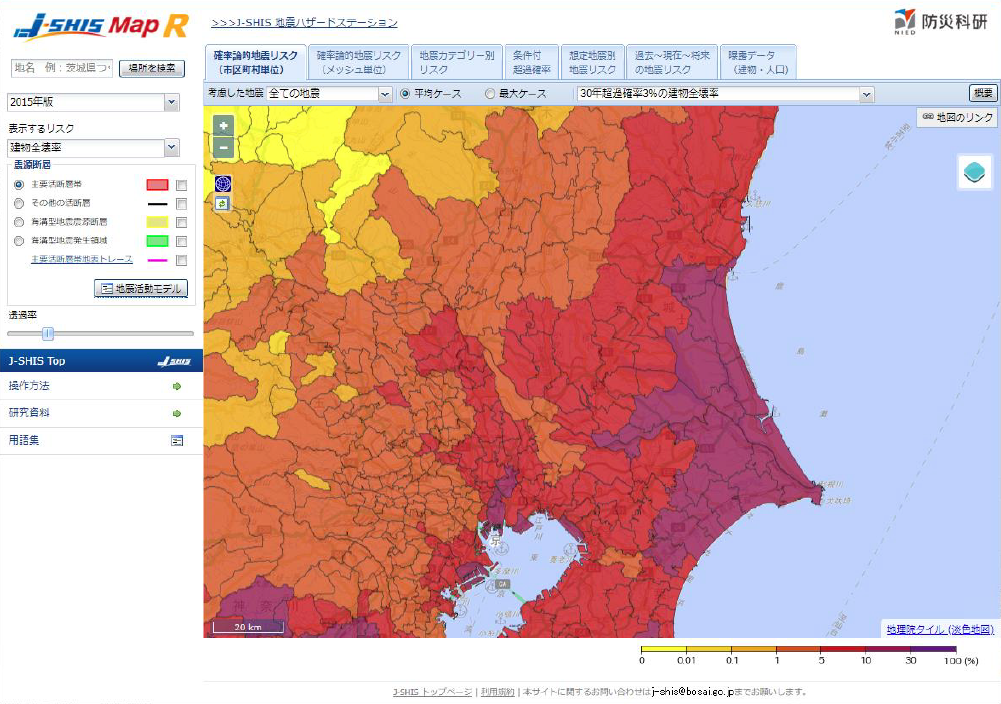Screen dimensions: 1001x704
Task: Click the glossary icon beside 用語集
Action: 177,440
